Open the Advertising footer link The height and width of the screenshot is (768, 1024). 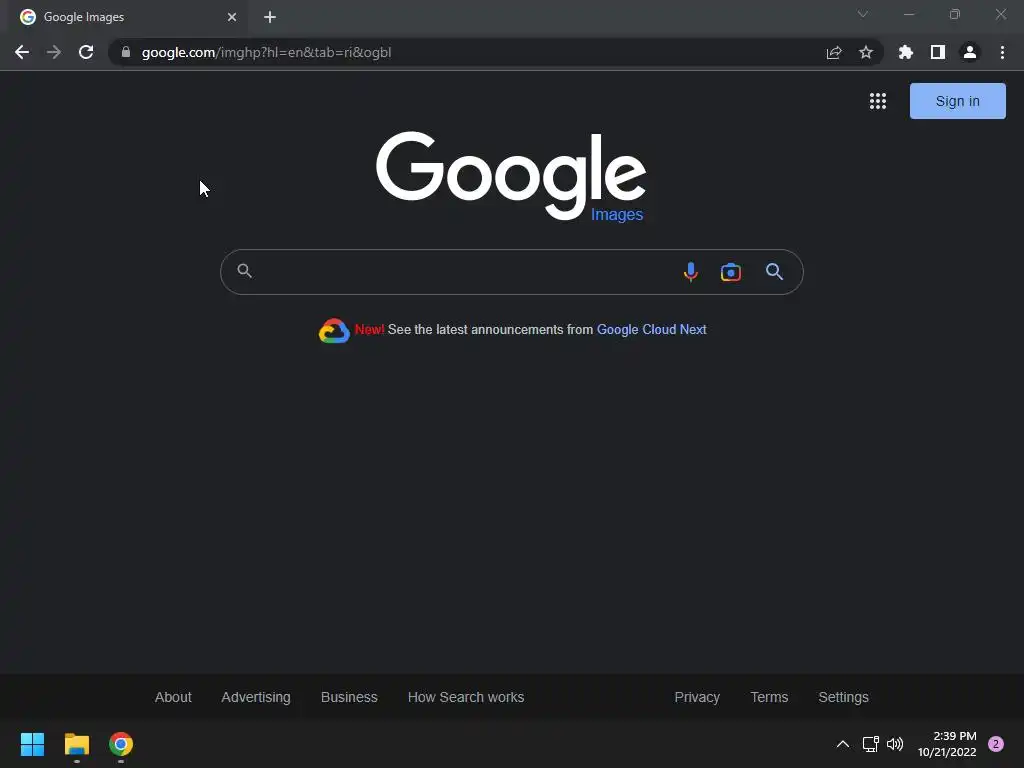pyautogui.click(x=256, y=697)
